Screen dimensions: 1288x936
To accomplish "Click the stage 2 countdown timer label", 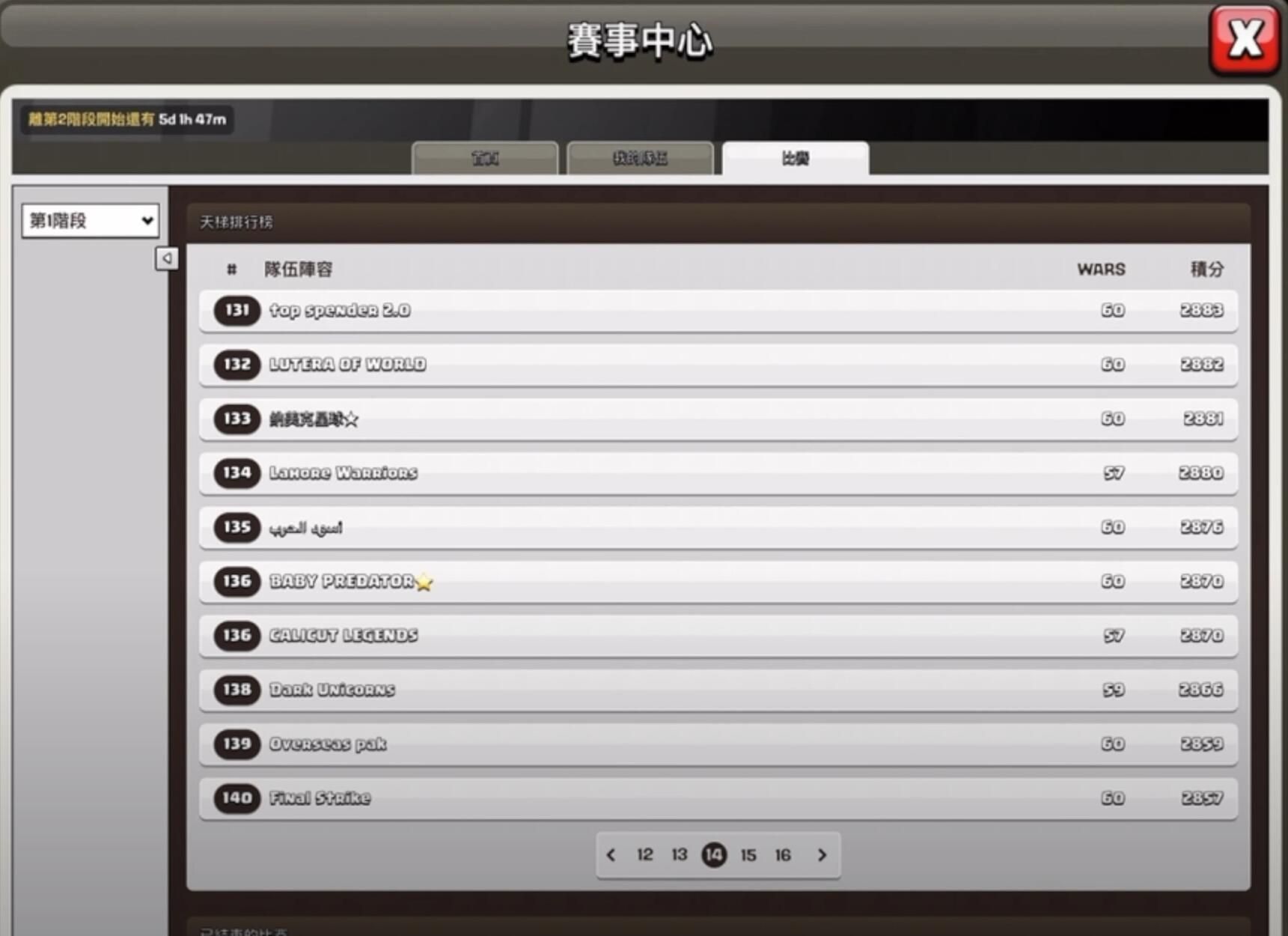I will point(127,119).
